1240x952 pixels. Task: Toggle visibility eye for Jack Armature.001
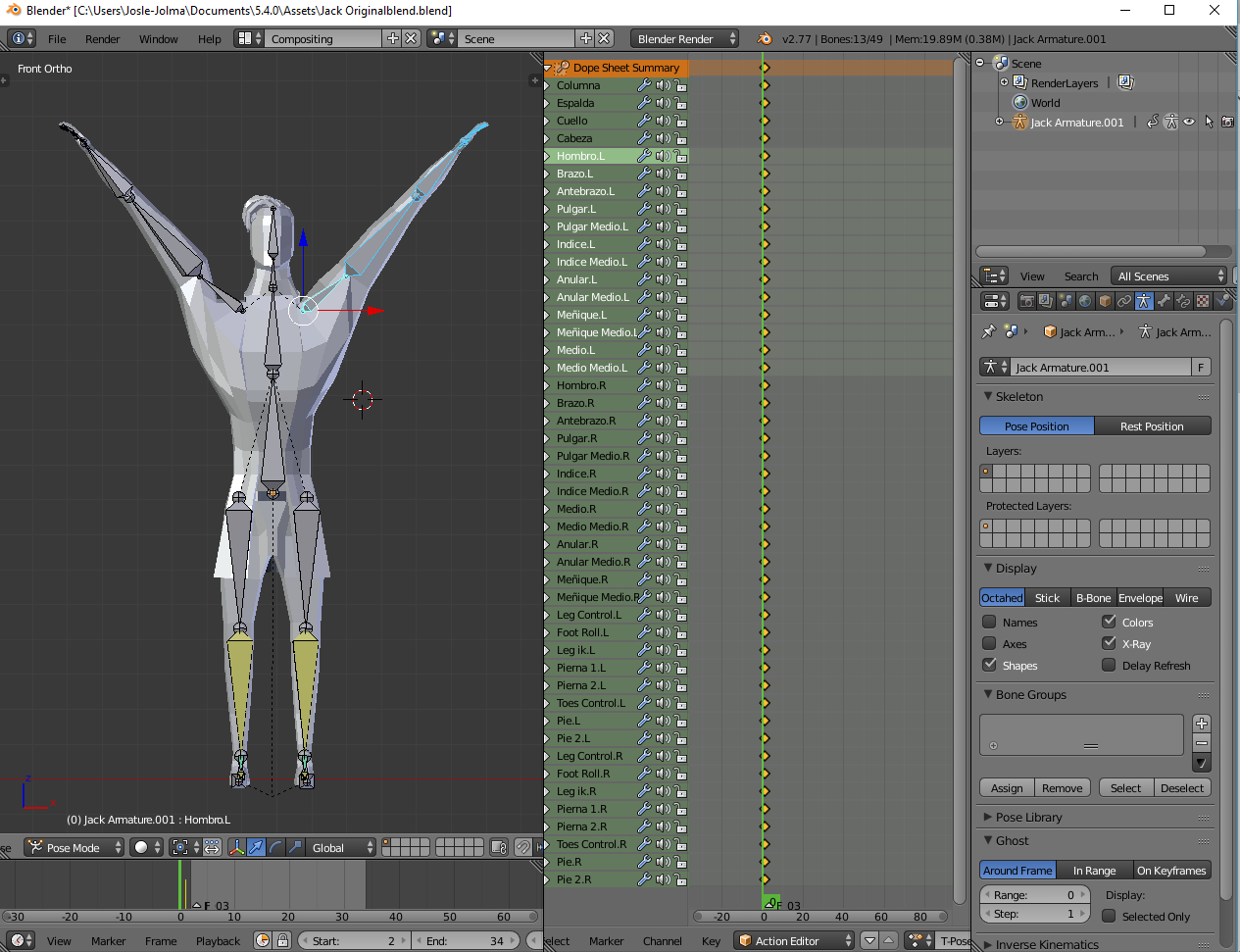[1189, 123]
